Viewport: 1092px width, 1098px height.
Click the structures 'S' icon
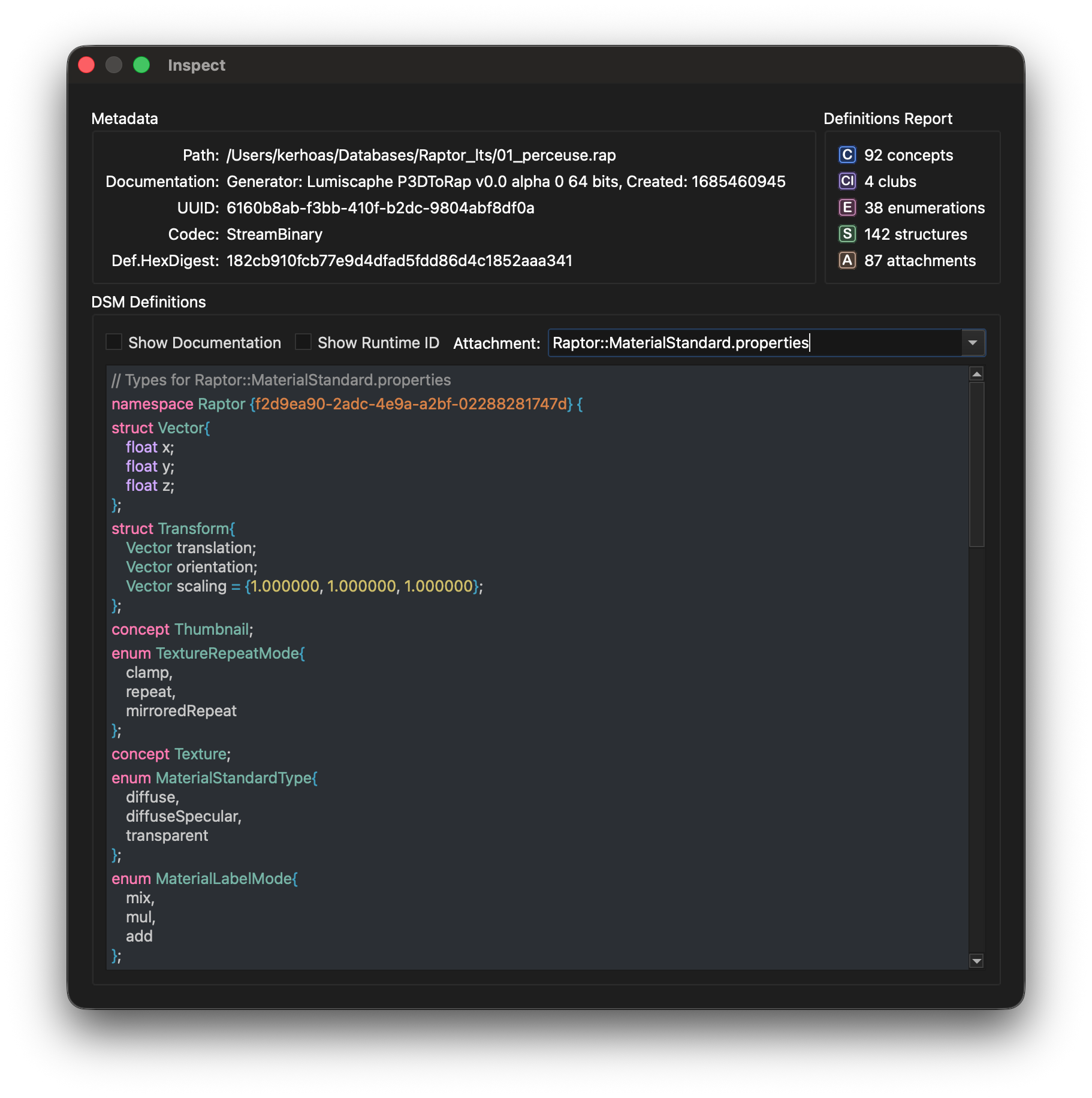coord(847,234)
